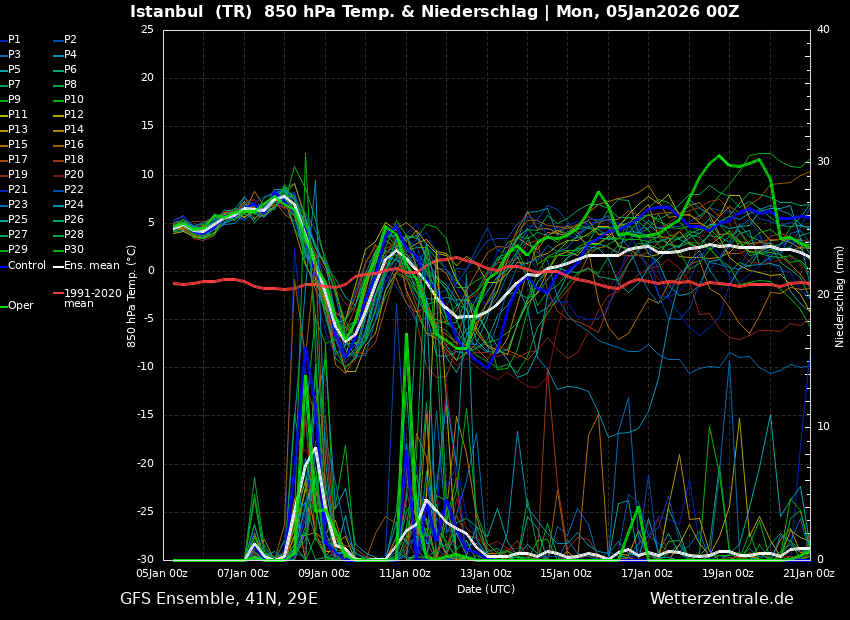Viewport: 850px width, 620px height.
Task: Click temperature axis value -10
Action: (146, 367)
